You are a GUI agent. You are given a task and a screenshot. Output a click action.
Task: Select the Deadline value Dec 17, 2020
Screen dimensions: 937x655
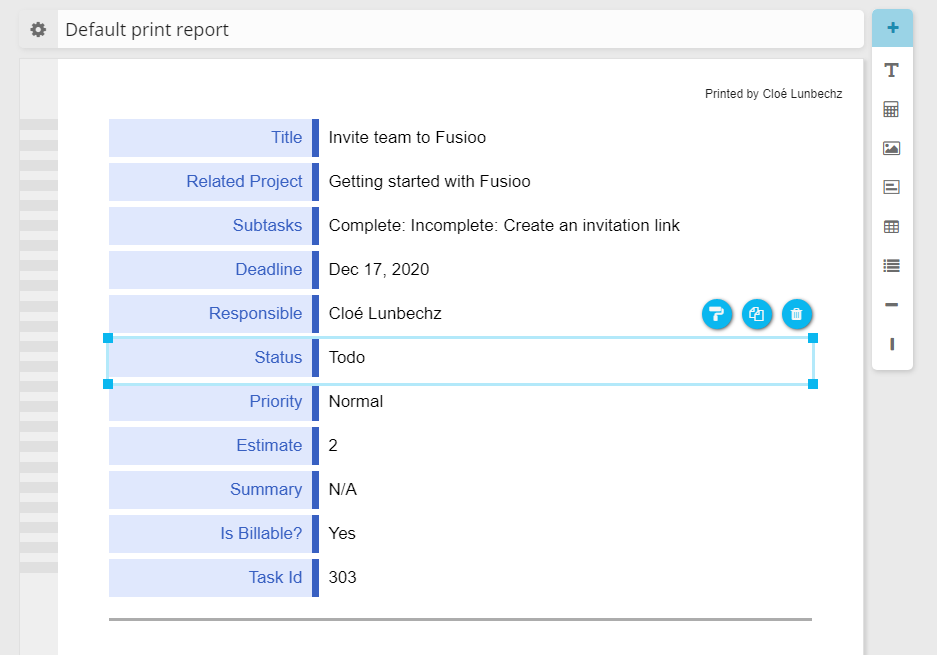click(x=379, y=270)
